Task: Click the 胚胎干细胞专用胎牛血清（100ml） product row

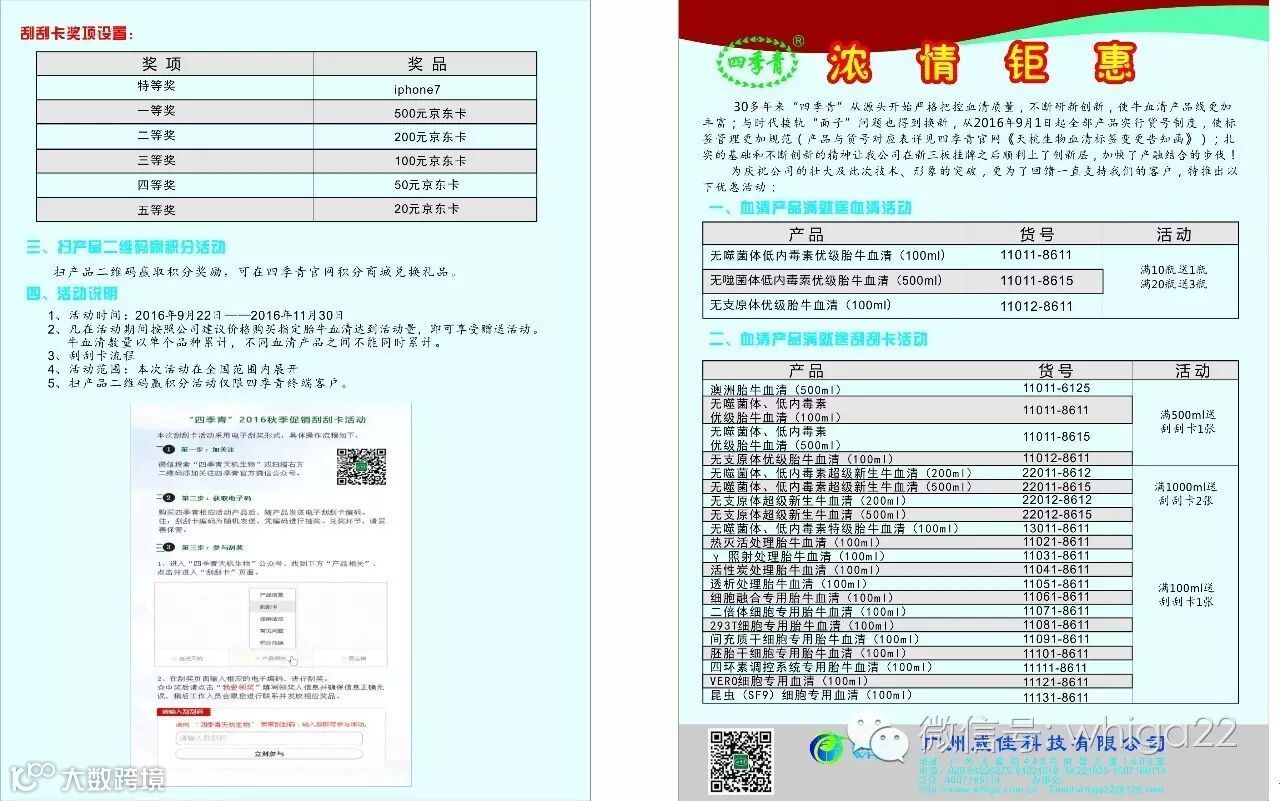Action: coord(917,653)
